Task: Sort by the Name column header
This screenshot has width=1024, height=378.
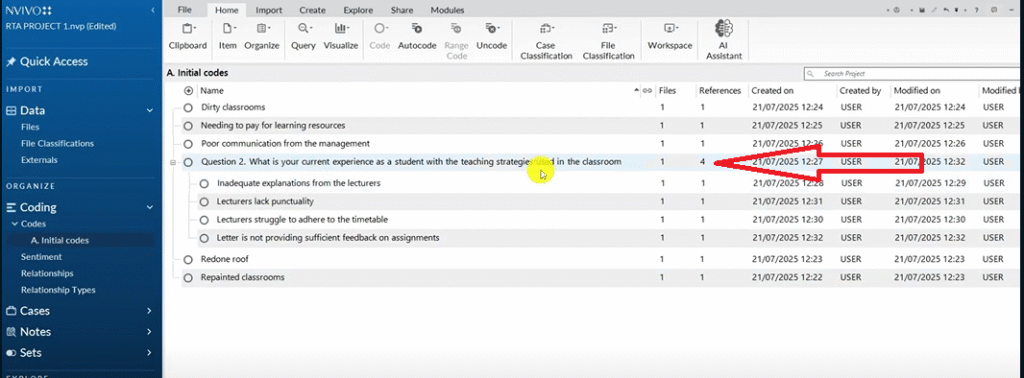Action: point(212,91)
